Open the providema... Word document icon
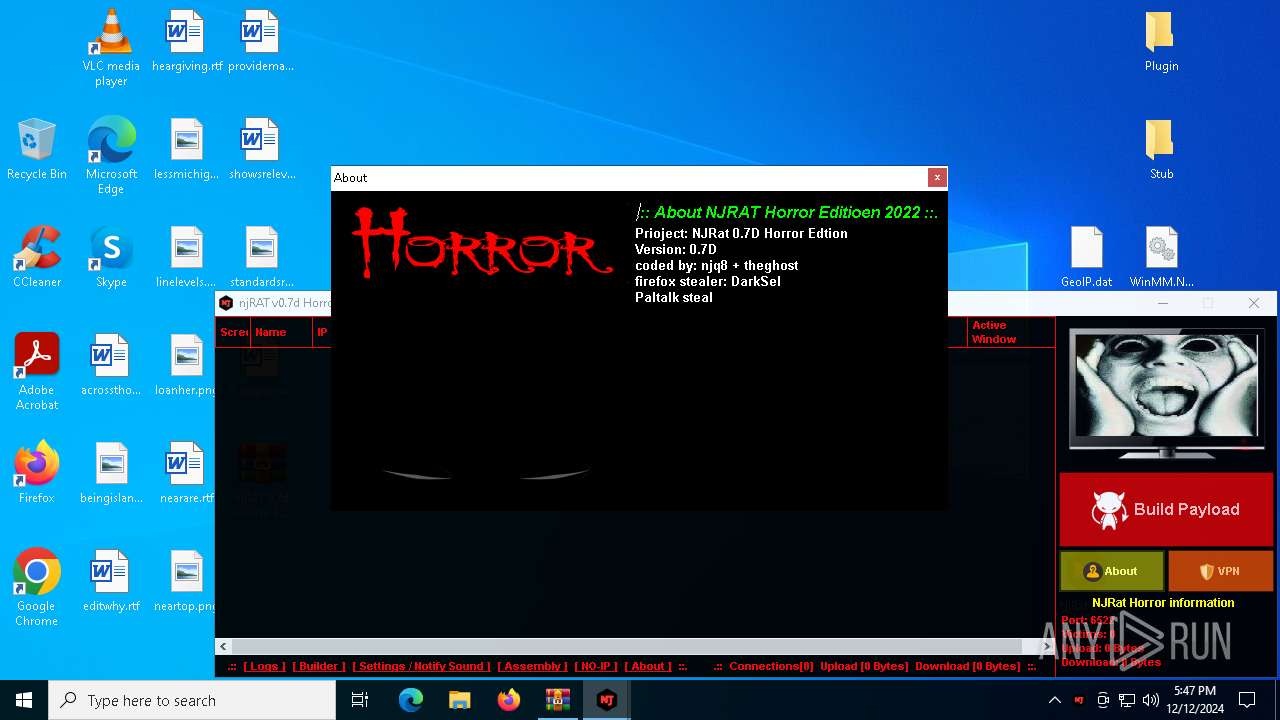Image resolution: width=1280 pixels, height=720 pixels. (261, 41)
